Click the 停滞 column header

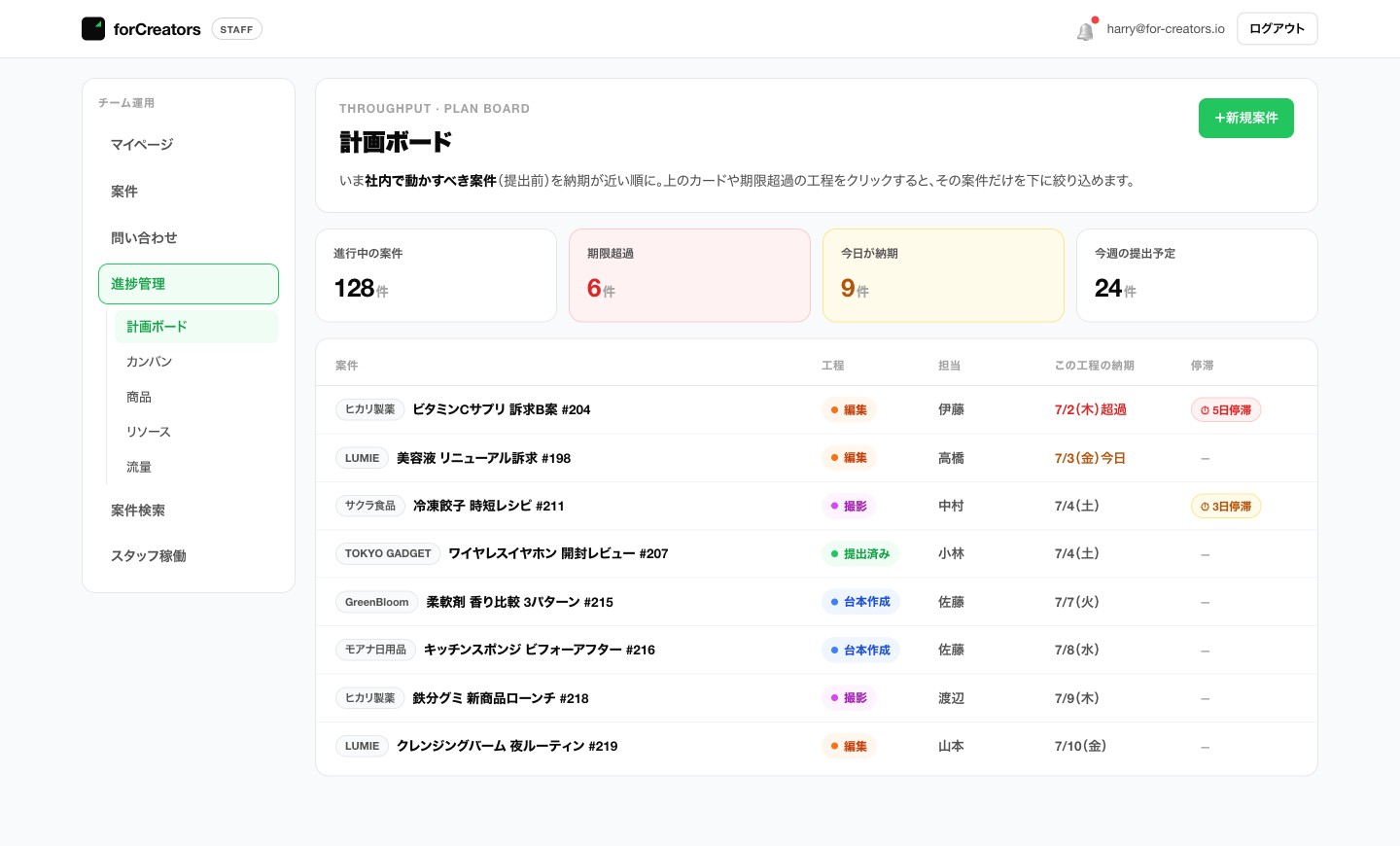coord(1202,366)
